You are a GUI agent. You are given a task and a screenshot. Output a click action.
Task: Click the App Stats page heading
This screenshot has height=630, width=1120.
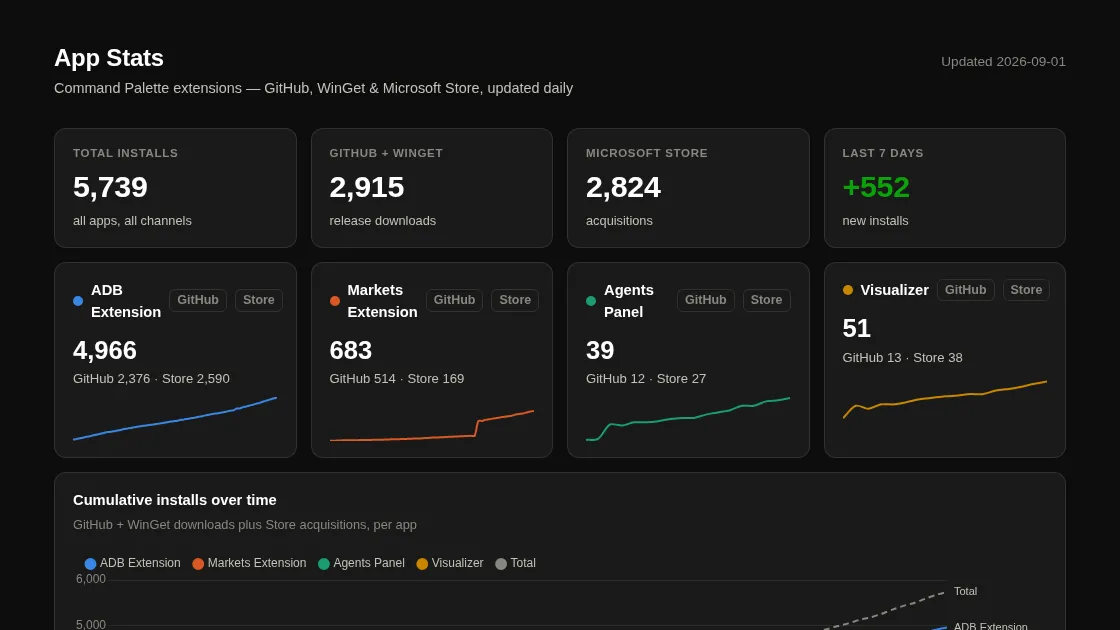pos(109,58)
